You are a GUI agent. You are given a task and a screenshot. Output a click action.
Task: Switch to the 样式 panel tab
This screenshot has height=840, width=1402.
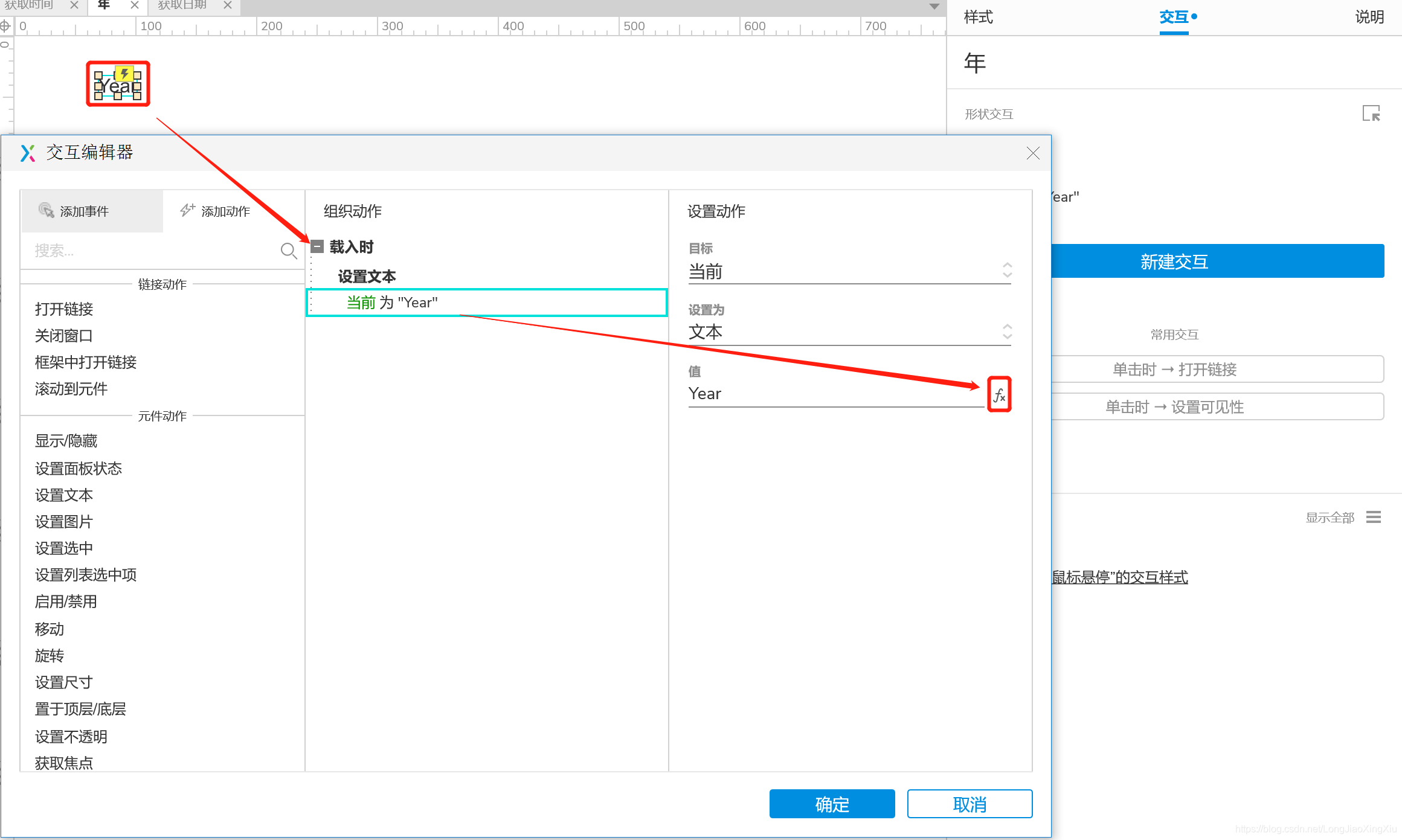(x=978, y=17)
